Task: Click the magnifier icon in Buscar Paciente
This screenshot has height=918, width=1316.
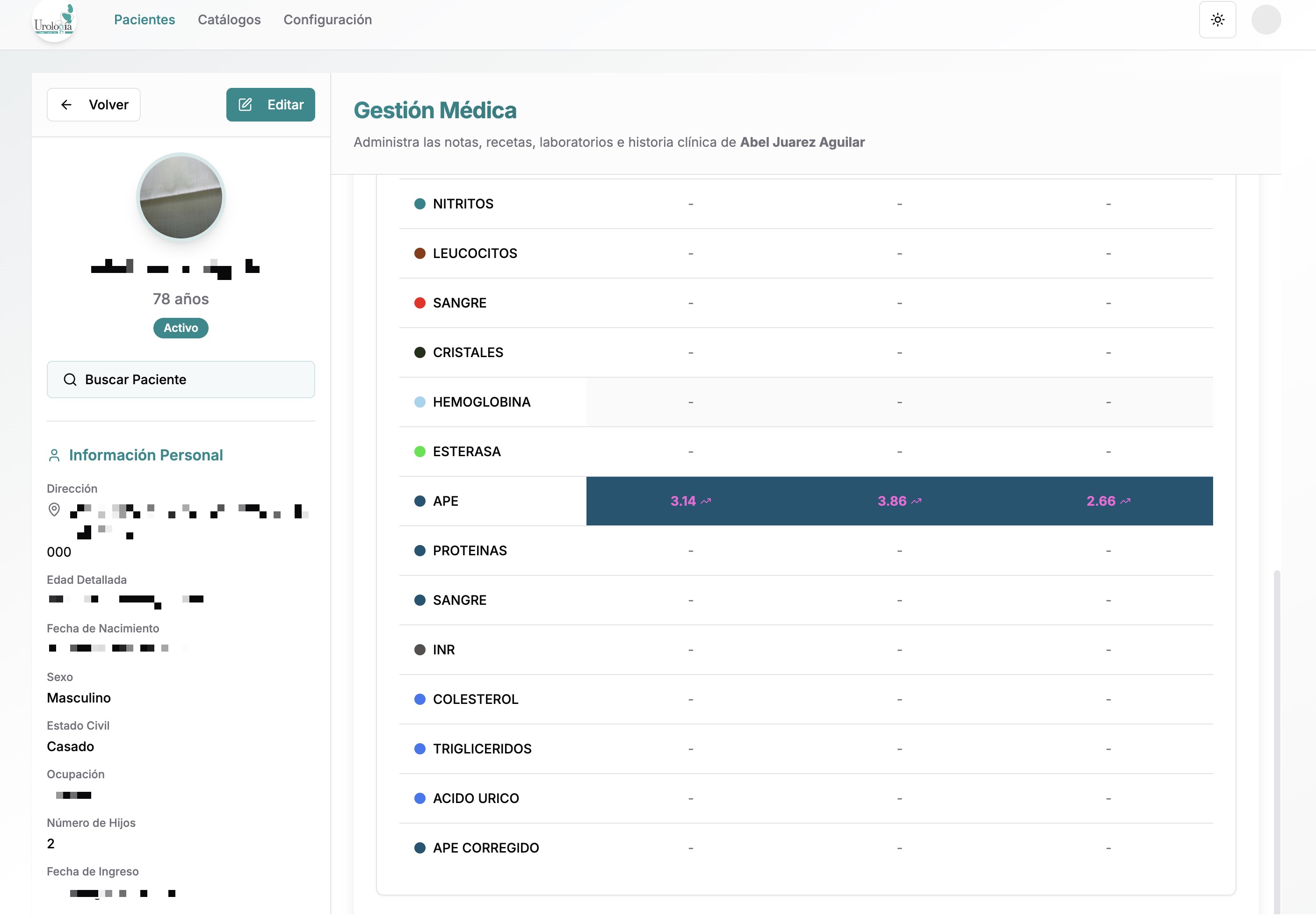Action: (x=71, y=380)
